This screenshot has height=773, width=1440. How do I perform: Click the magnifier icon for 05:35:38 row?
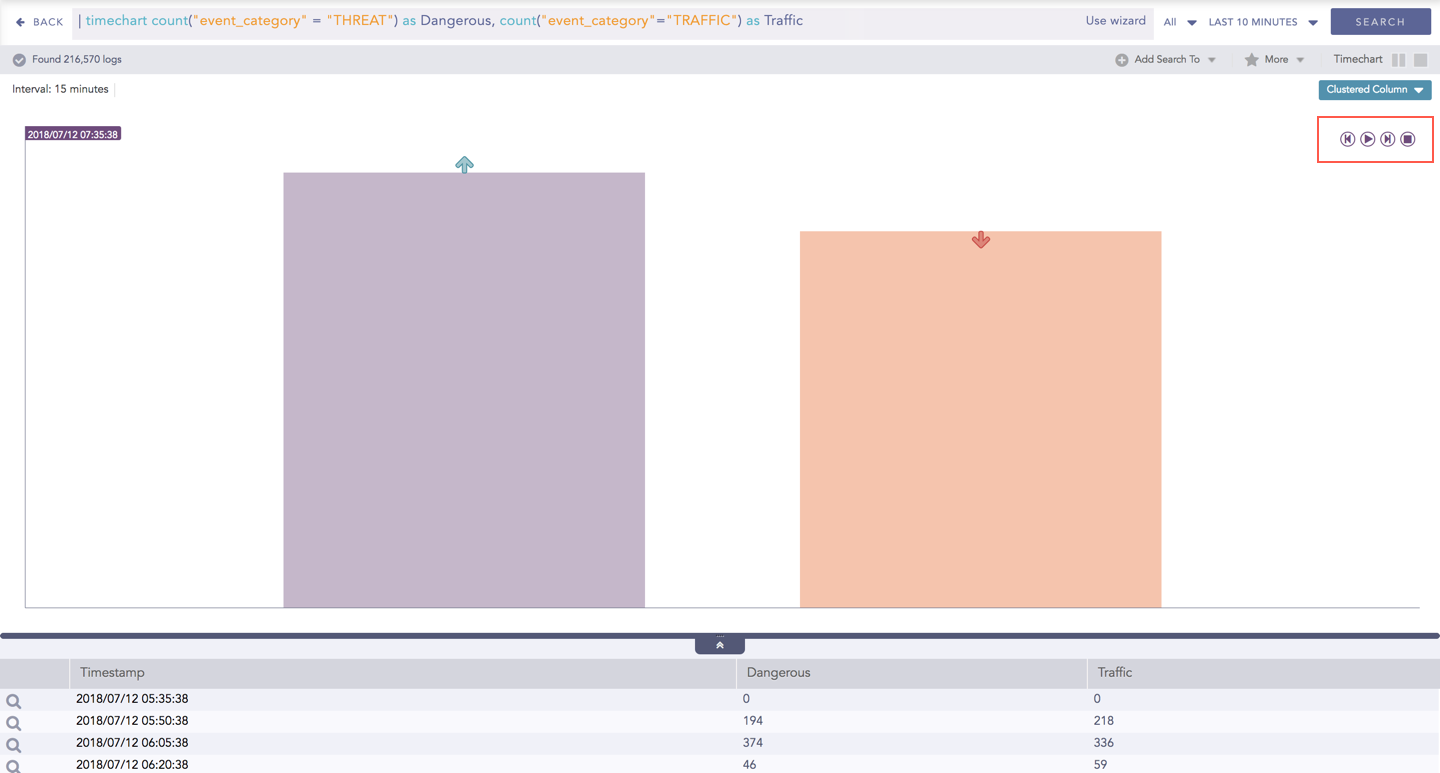click(14, 701)
